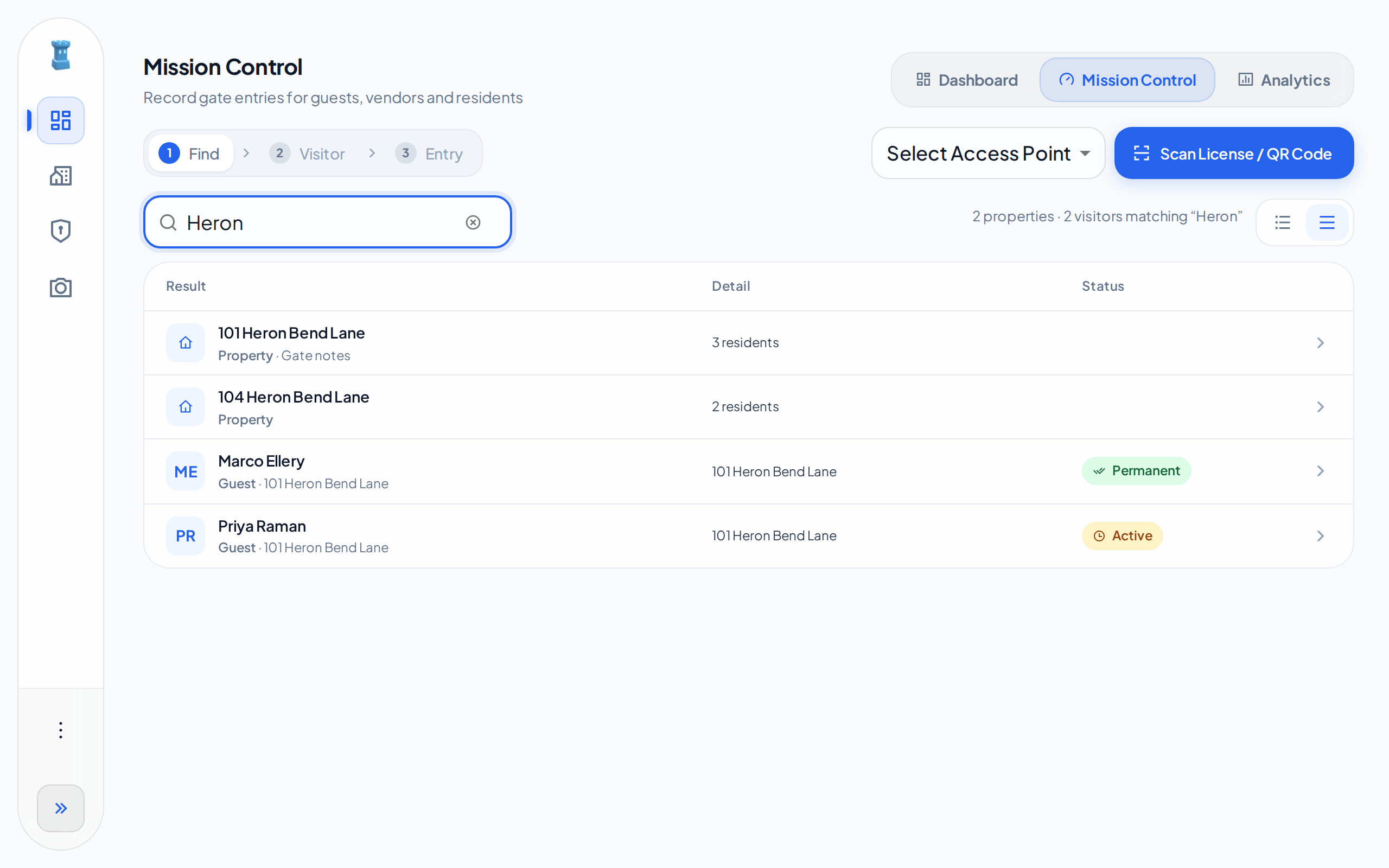Image resolution: width=1389 pixels, height=868 pixels.
Task: Click the house icon for 104 Heron Bend Lane
Action: [x=186, y=406]
